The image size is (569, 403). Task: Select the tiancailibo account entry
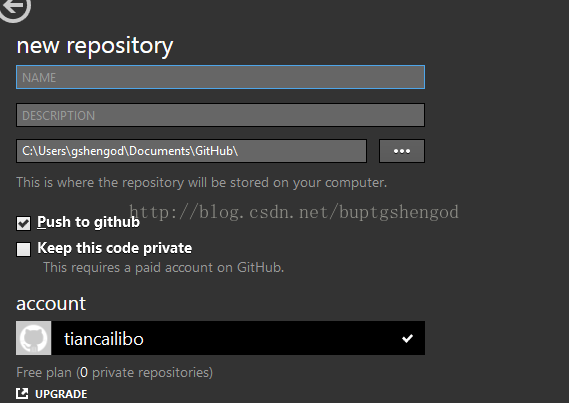[220, 338]
